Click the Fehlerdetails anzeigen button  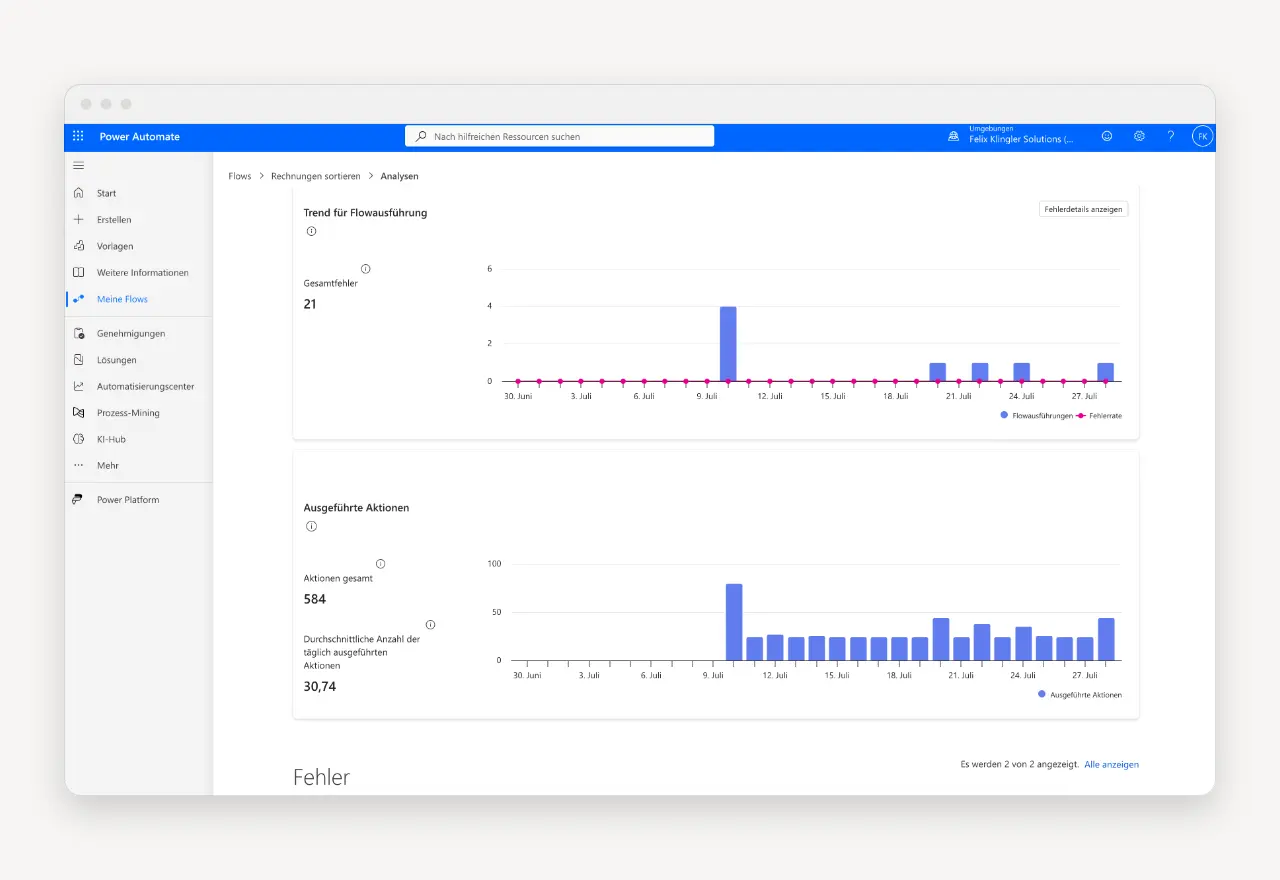1083,209
